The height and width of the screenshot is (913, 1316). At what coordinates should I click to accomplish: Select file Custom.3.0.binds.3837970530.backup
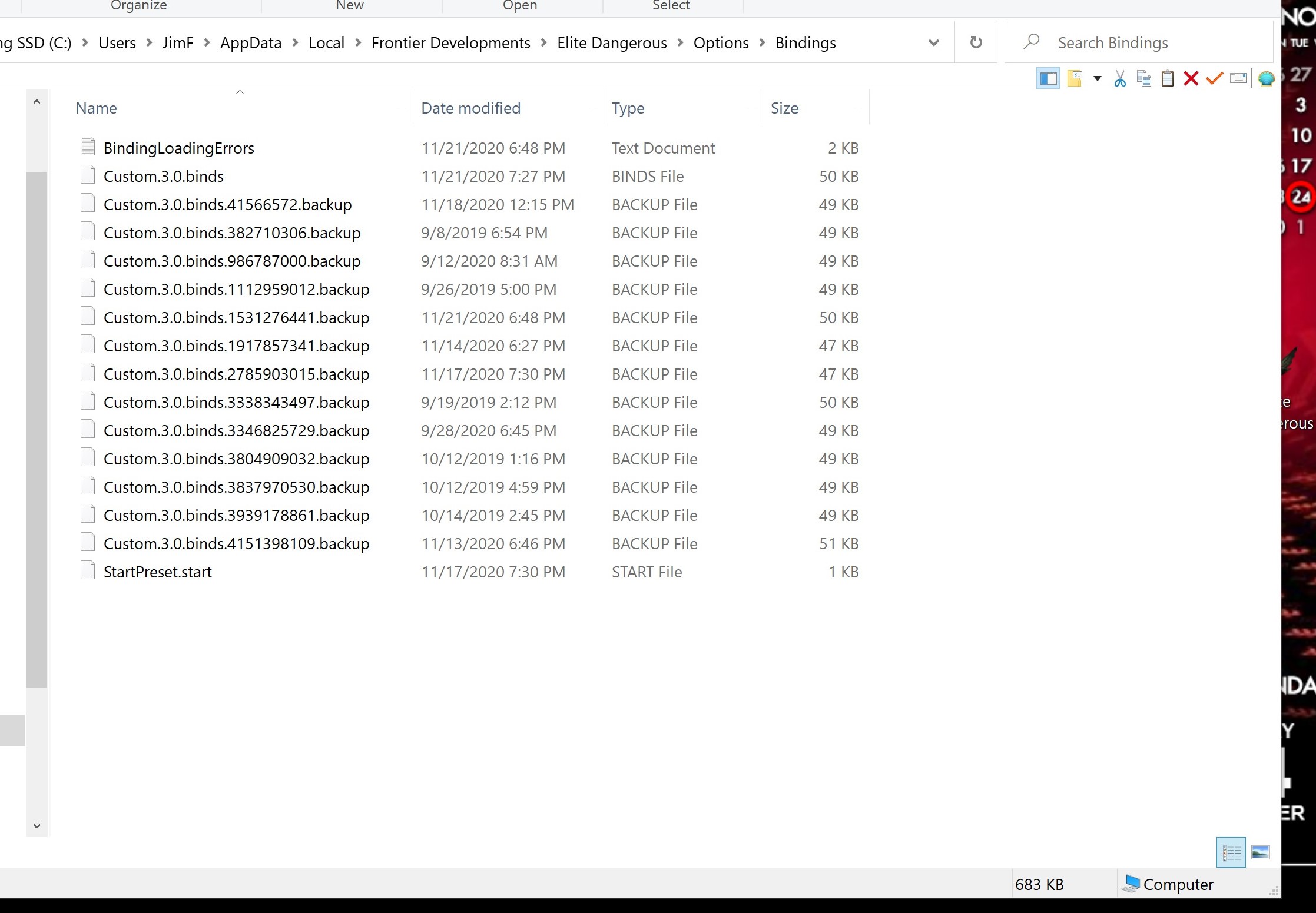coord(236,487)
